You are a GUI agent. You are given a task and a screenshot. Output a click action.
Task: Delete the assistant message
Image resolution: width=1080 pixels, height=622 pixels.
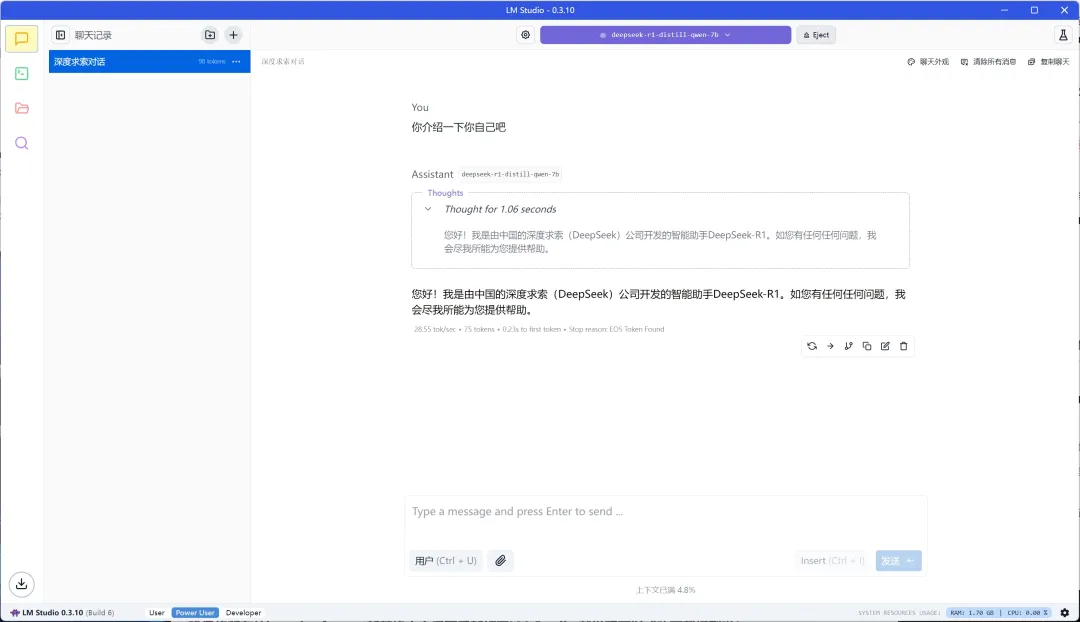click(904, 346)
